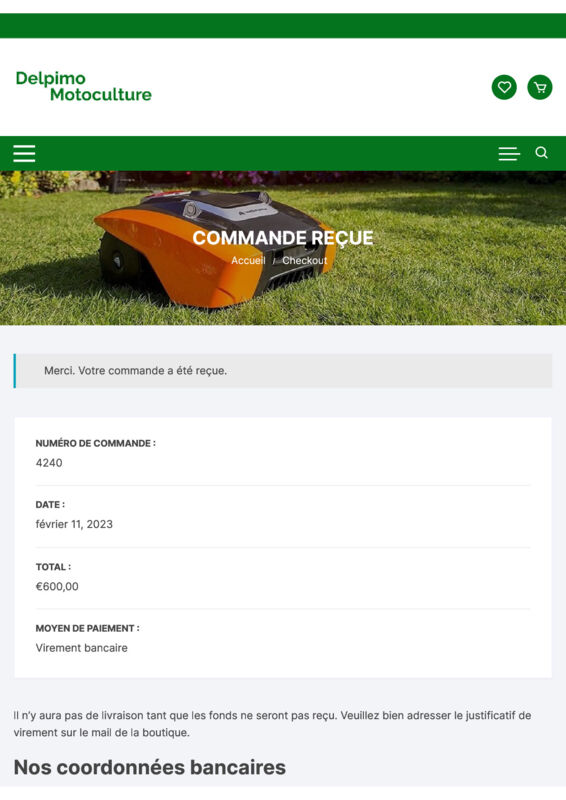Image resolution: width=566 pixels, height=800 pixels.
Task: Select the order received thank-you notice
Action: 283,371
